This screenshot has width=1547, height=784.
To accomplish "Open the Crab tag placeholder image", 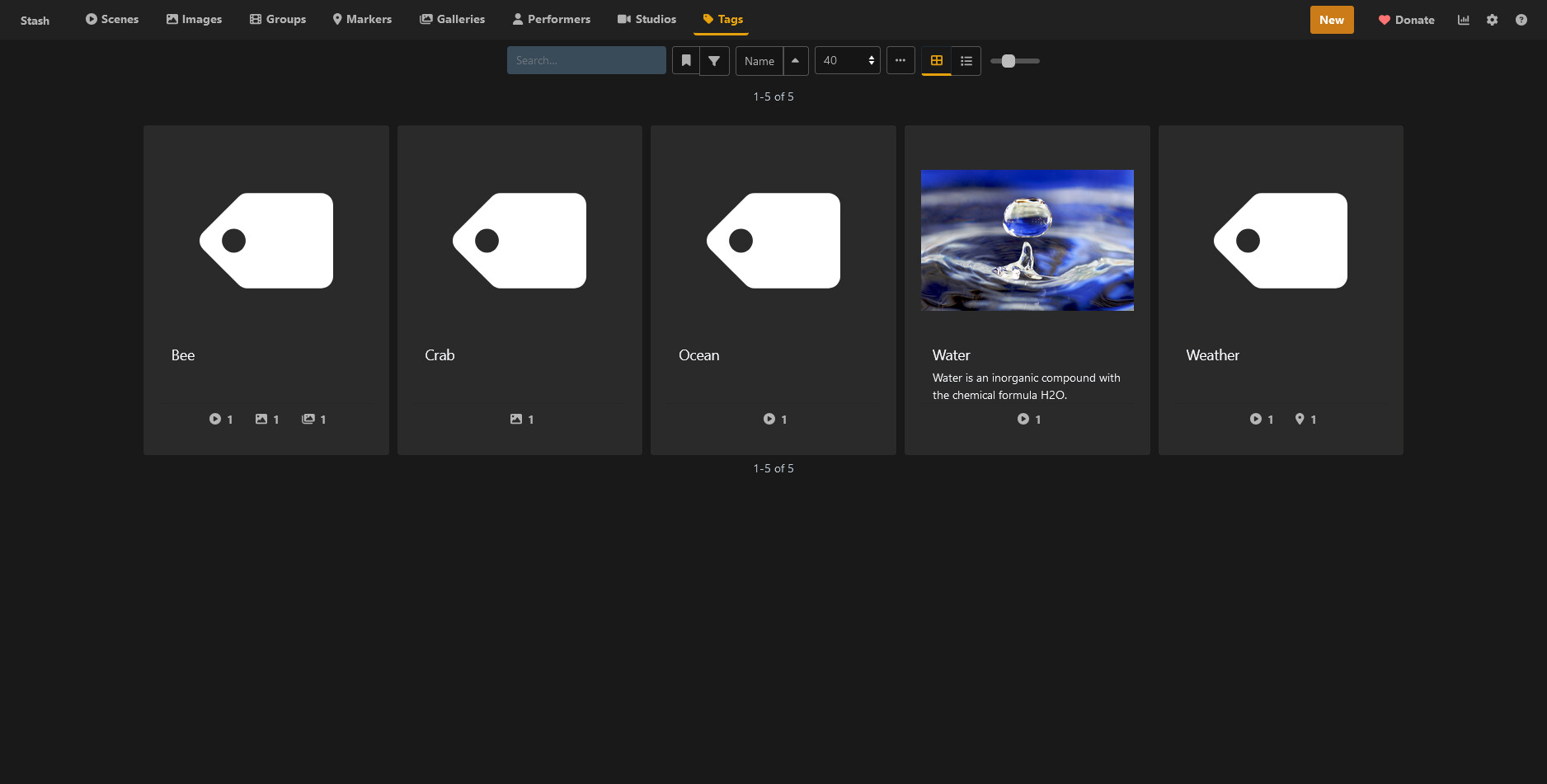I will pos(520,241).
